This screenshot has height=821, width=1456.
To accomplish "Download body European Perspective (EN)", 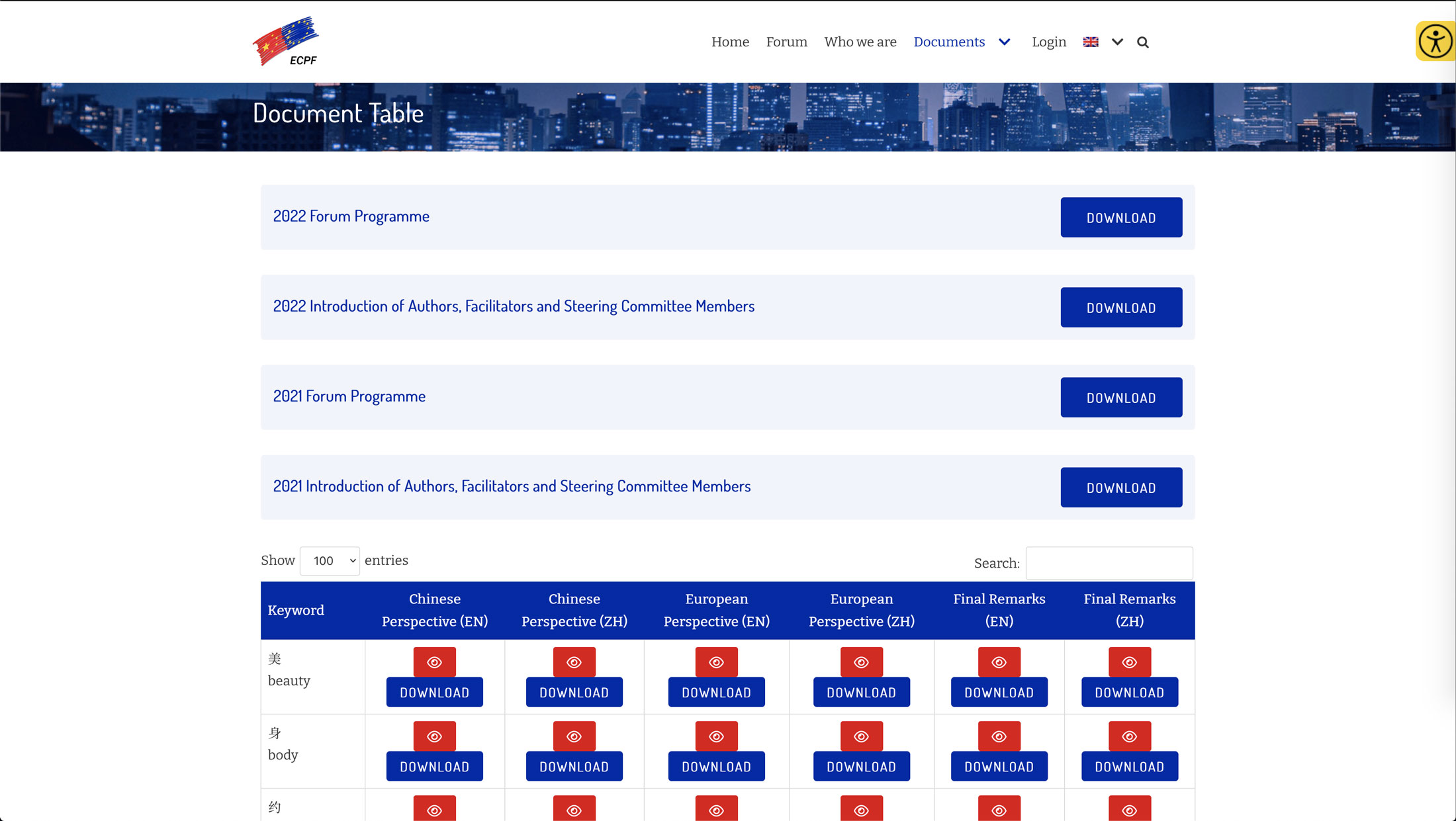I will (717, 766).
